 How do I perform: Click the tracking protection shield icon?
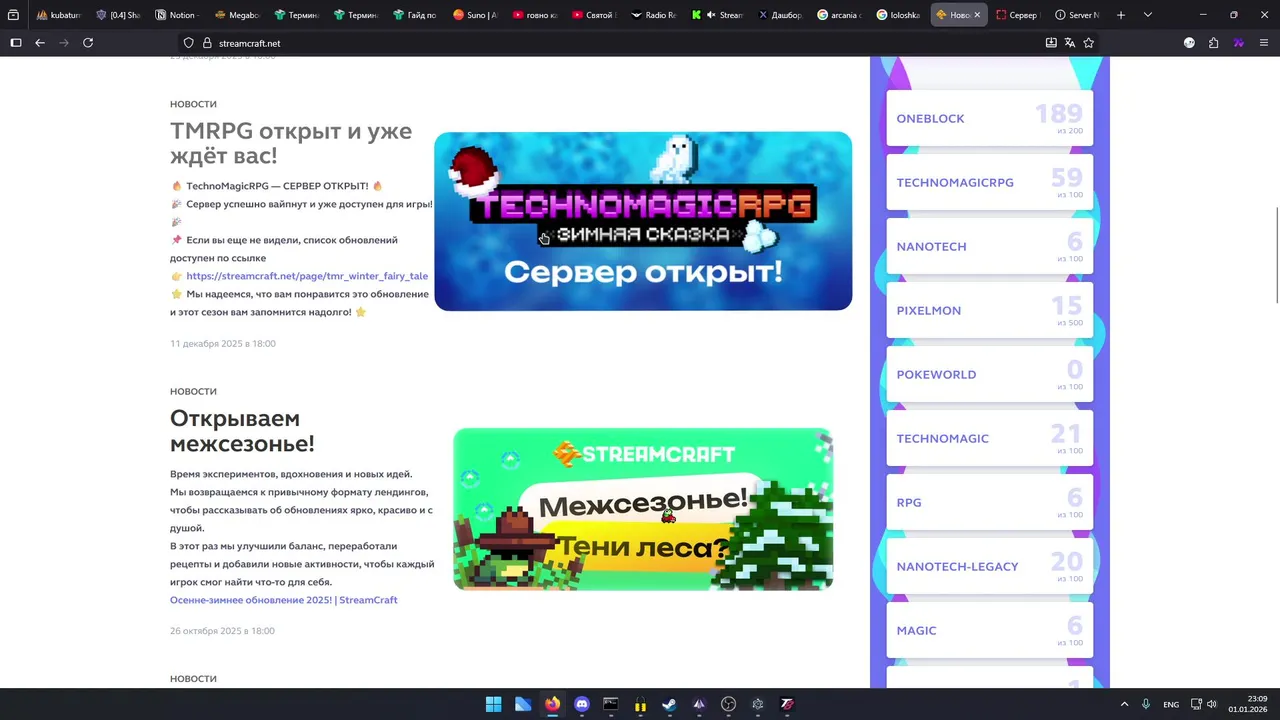click(x=188, y=43)
